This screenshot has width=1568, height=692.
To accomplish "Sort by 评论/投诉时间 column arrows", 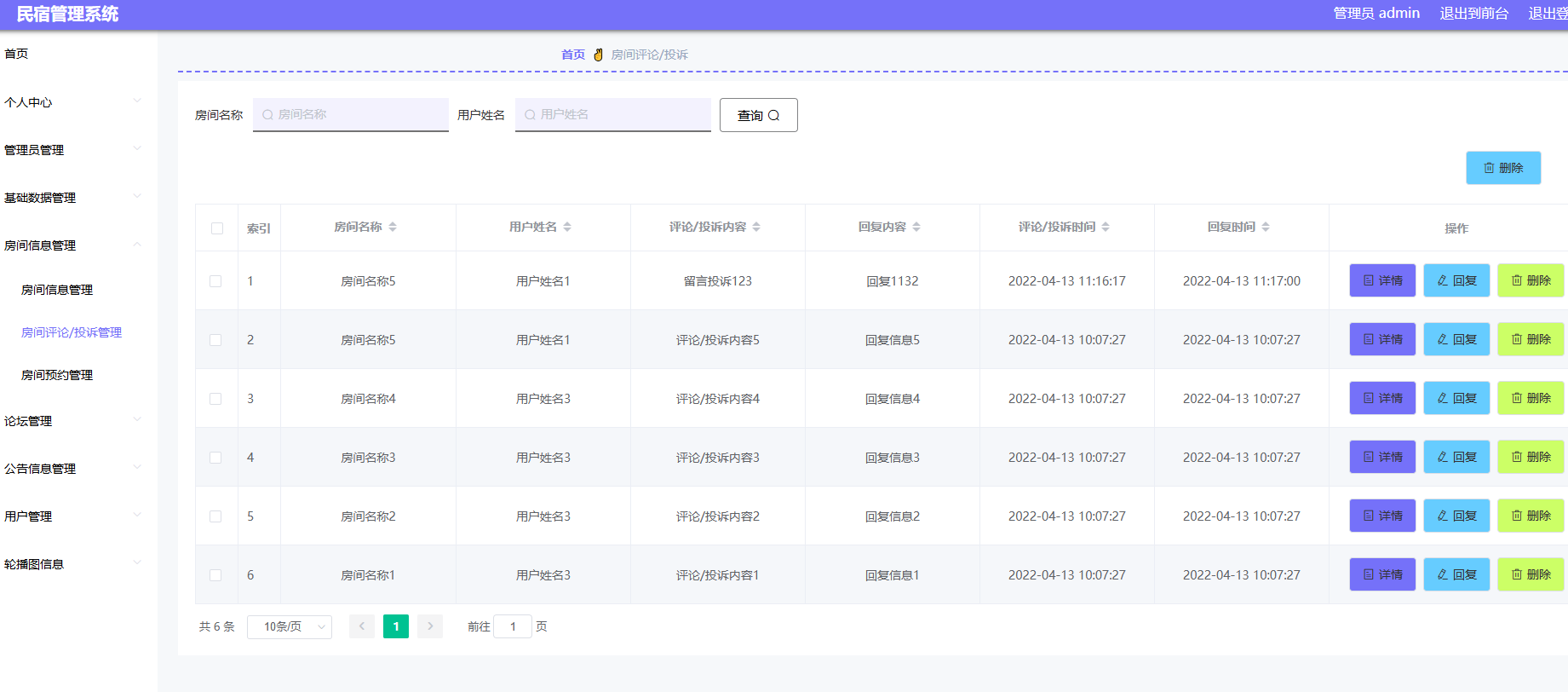I will click(1106, 227).
